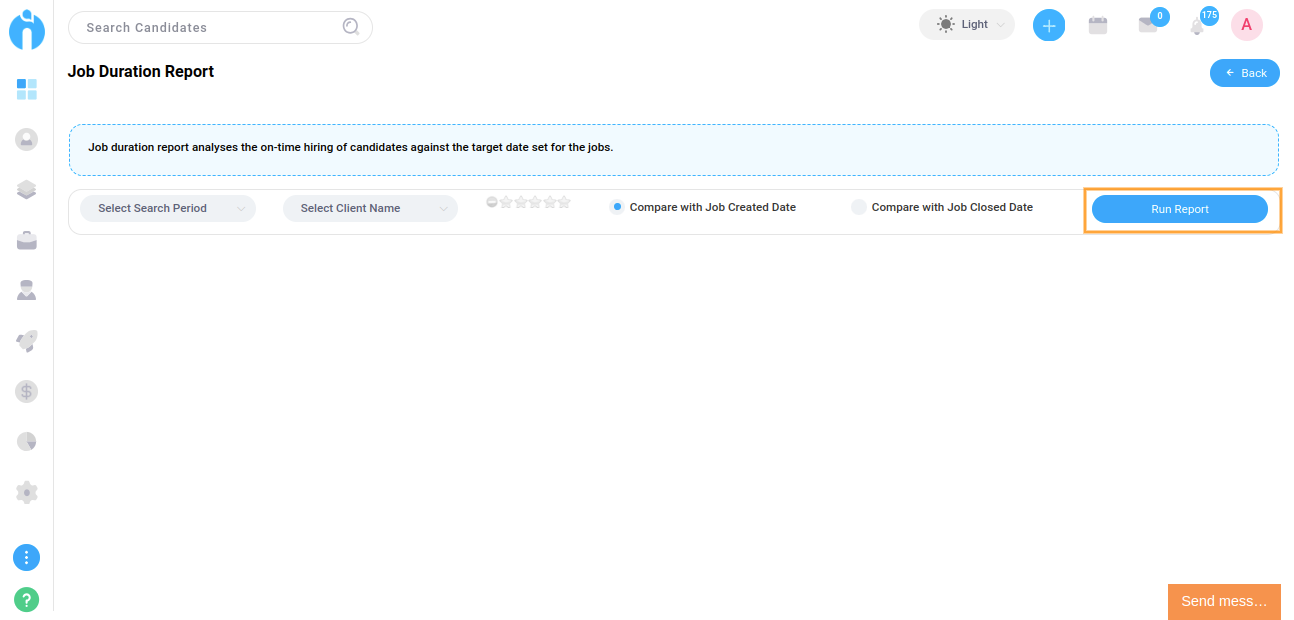Open the jobs briefcase sidebar icon
The height and width of the screenshot is (620, 1294).
(27, 240)
